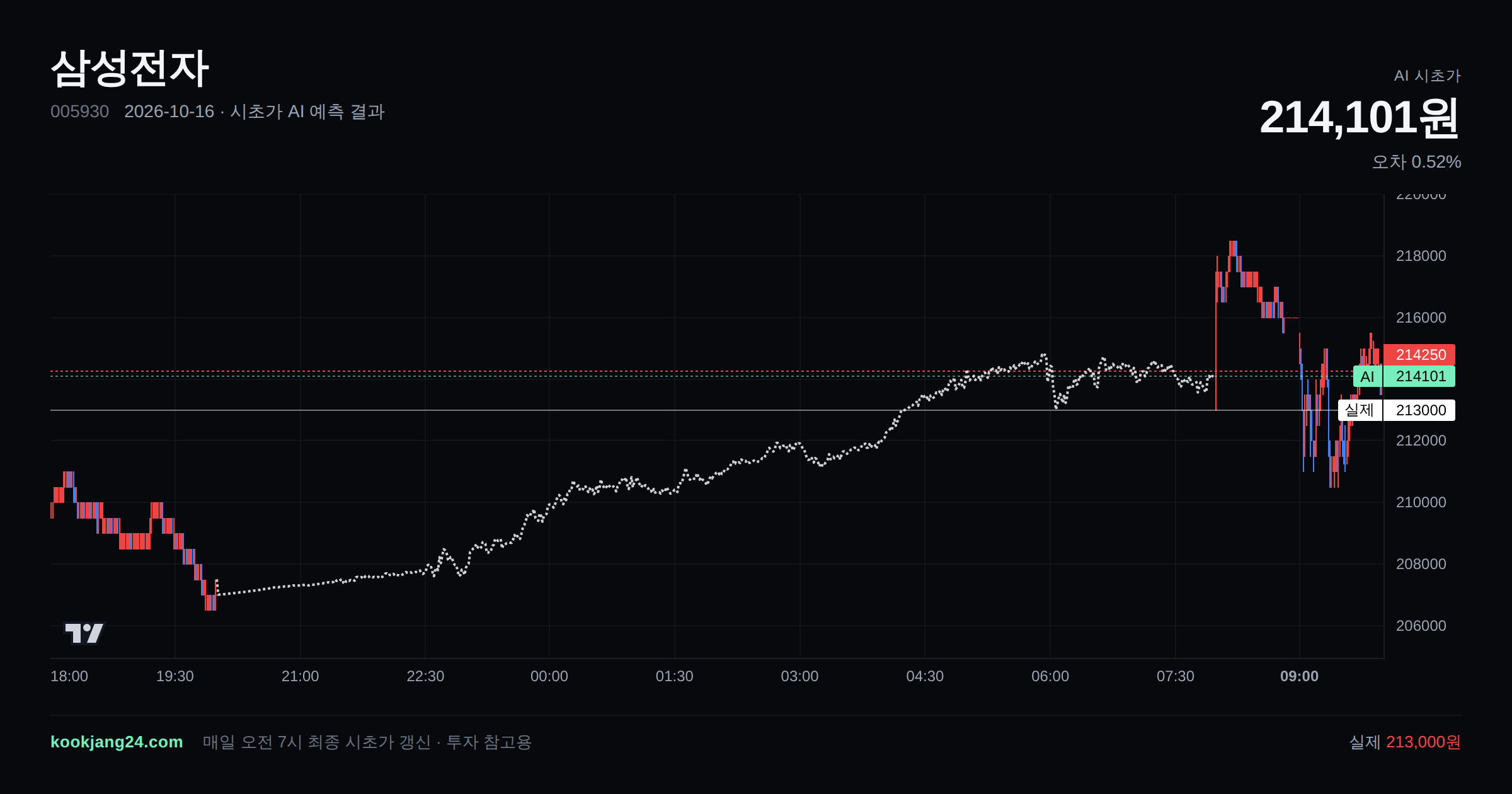The height and width of the screenshot is (794, 1512).
Task: Click the 오차 0.52% error value
Action: [1416, 162]
